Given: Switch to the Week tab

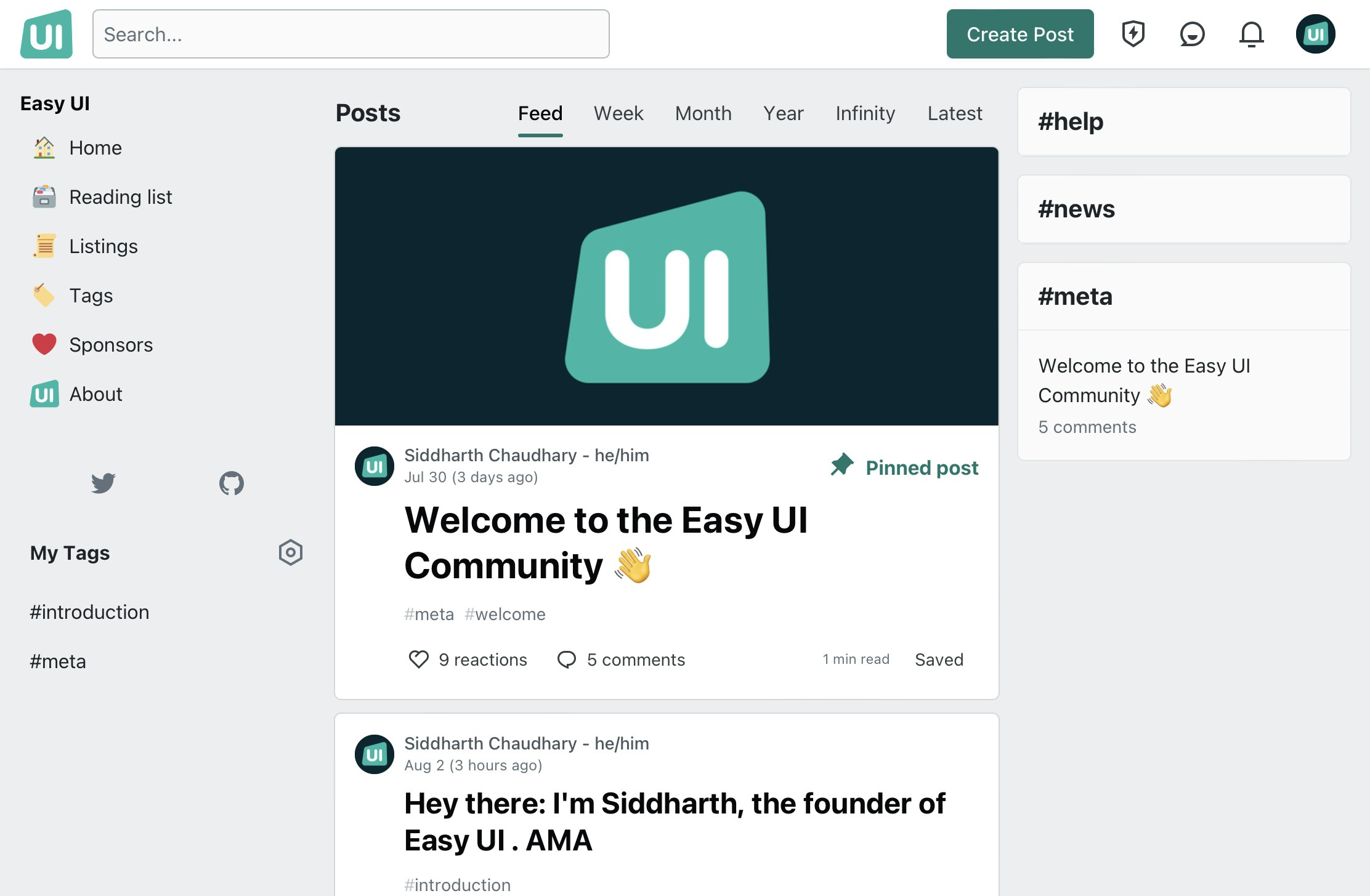Looking at the screenshot, I should pos(618,113).
